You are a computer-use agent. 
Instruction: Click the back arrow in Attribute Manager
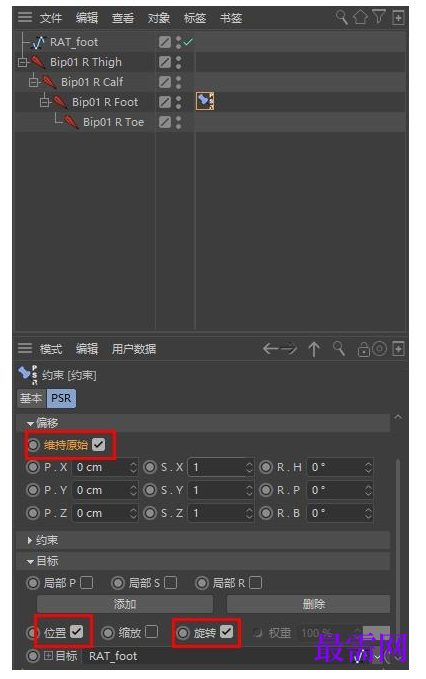(x=271, y=349)
